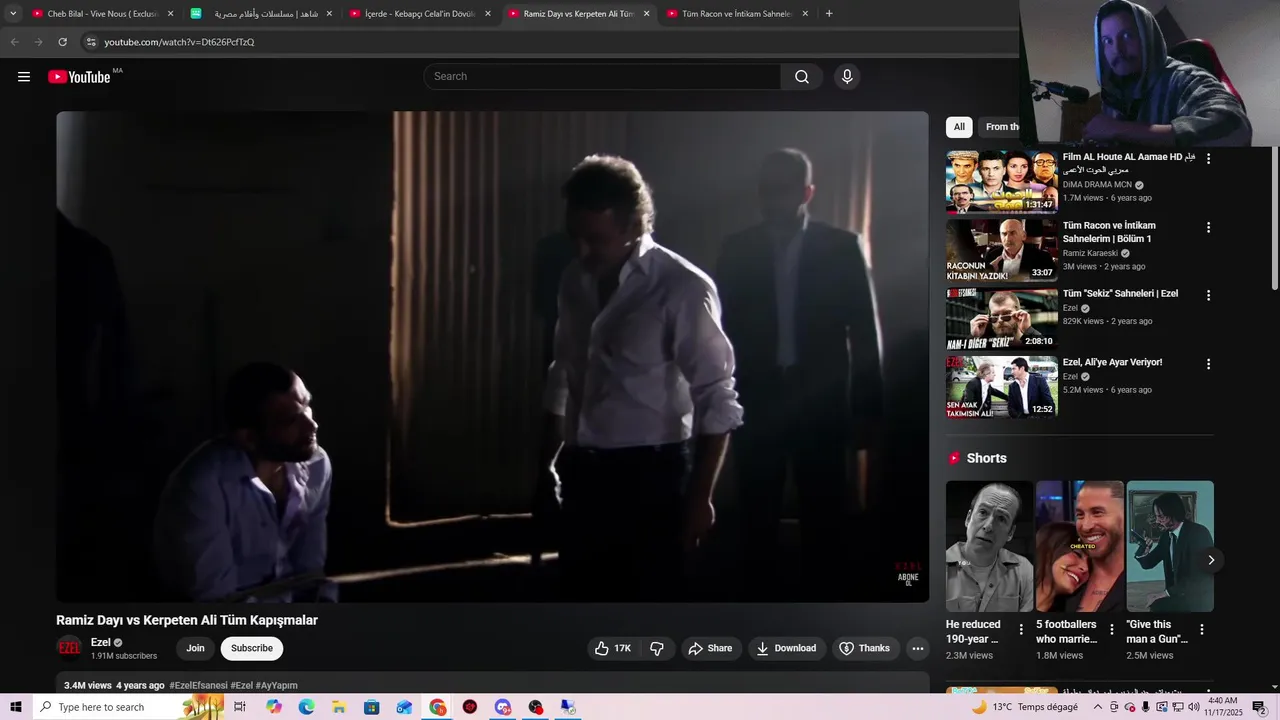Image resolution: width=1280 pixels, height=720 pixels.
Task: Send Thanks to the creator
Action: (x=864, y=648)
